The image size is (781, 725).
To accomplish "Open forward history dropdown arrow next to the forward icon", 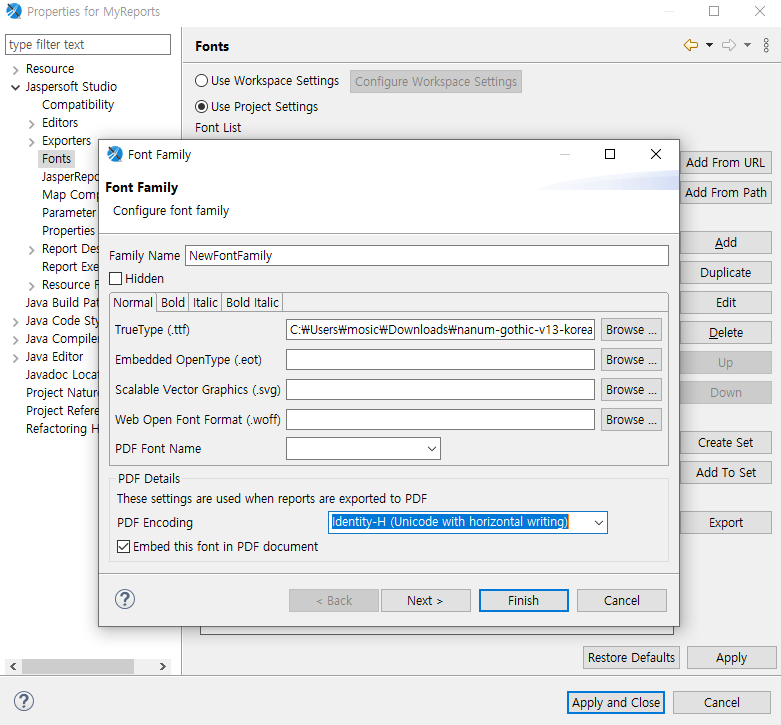I will tap(747, 45).
